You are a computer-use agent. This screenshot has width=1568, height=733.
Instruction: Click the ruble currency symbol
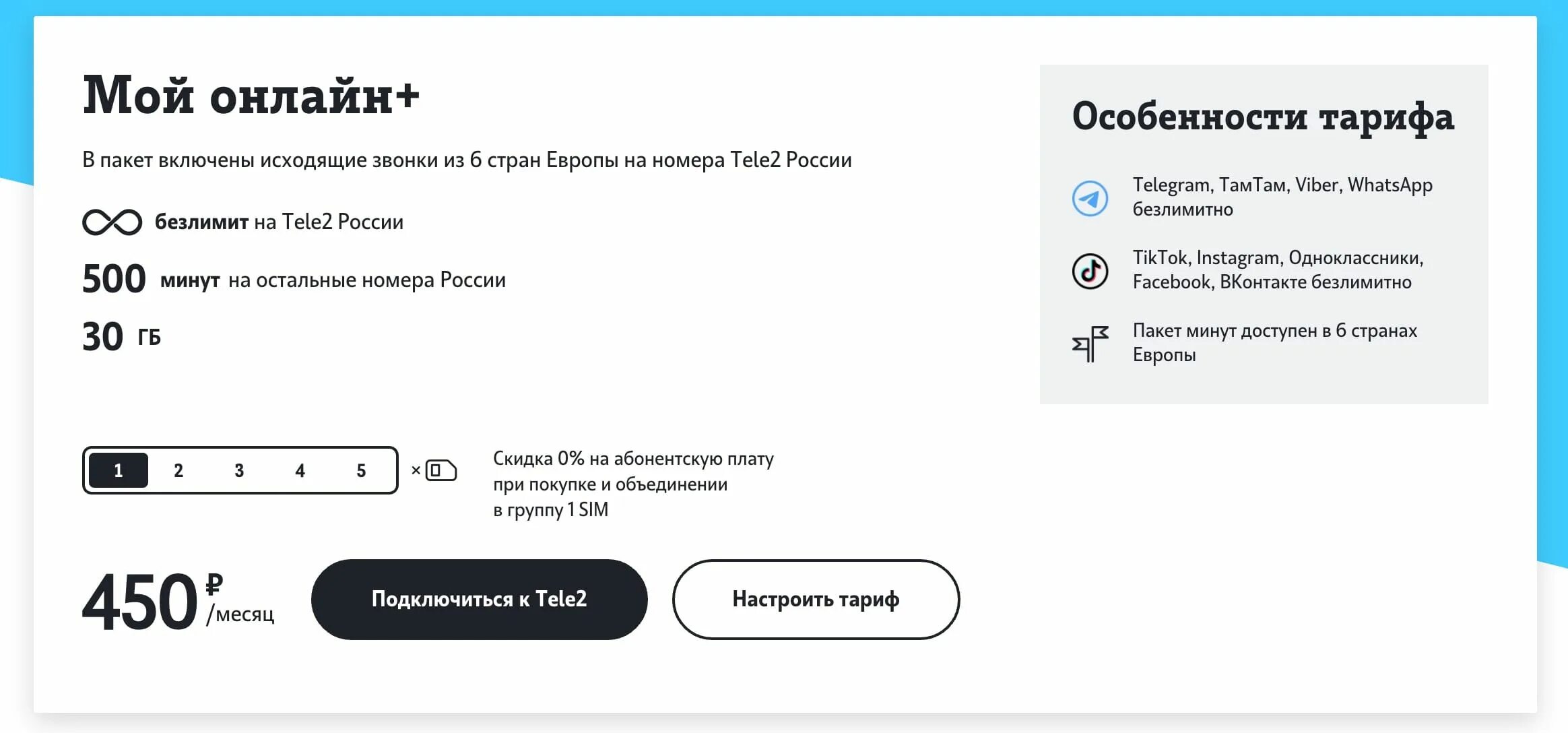coord(214,584)
